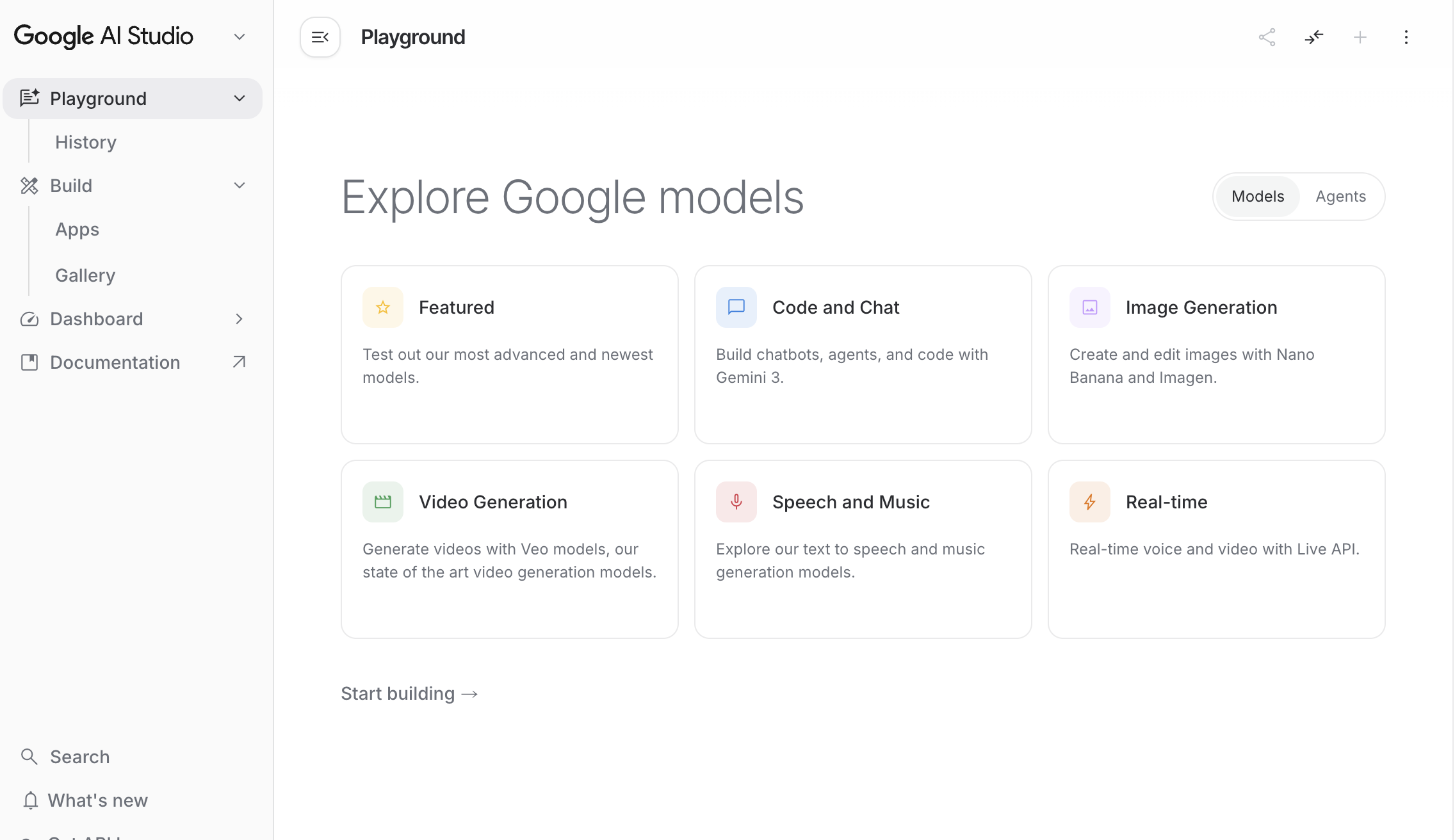
Task: Click the Build tools icon in sidebar
Action: click(29, 186)
